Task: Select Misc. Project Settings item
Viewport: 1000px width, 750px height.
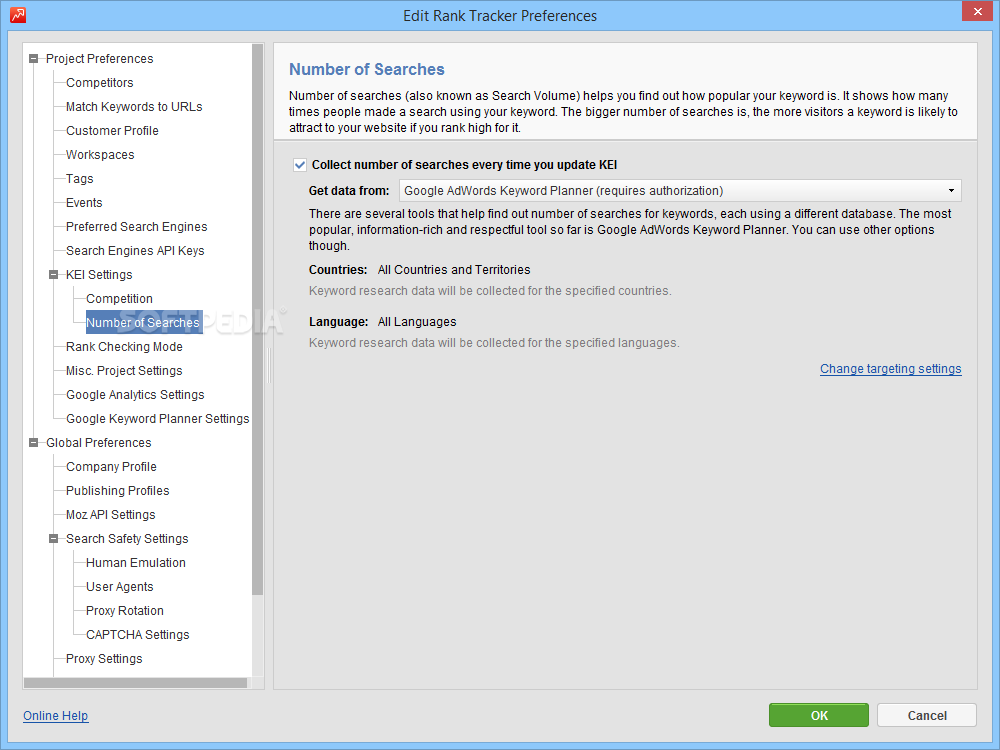Action: click(124, 371)
